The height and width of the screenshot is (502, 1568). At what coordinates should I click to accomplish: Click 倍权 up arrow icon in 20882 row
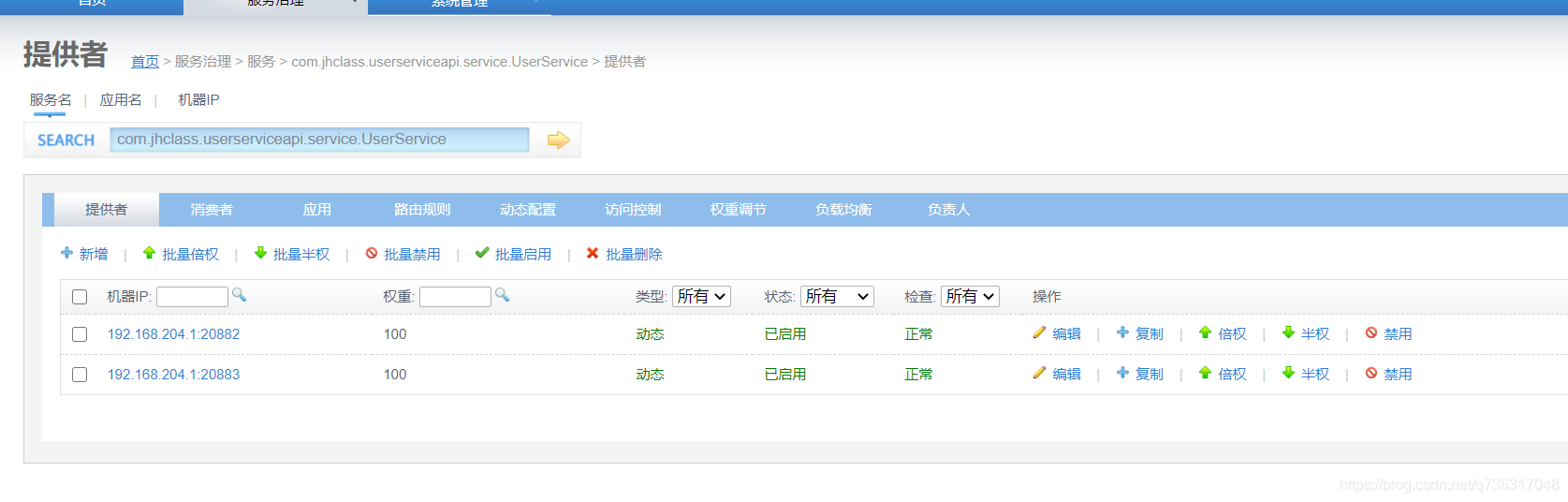[1205, 332]
